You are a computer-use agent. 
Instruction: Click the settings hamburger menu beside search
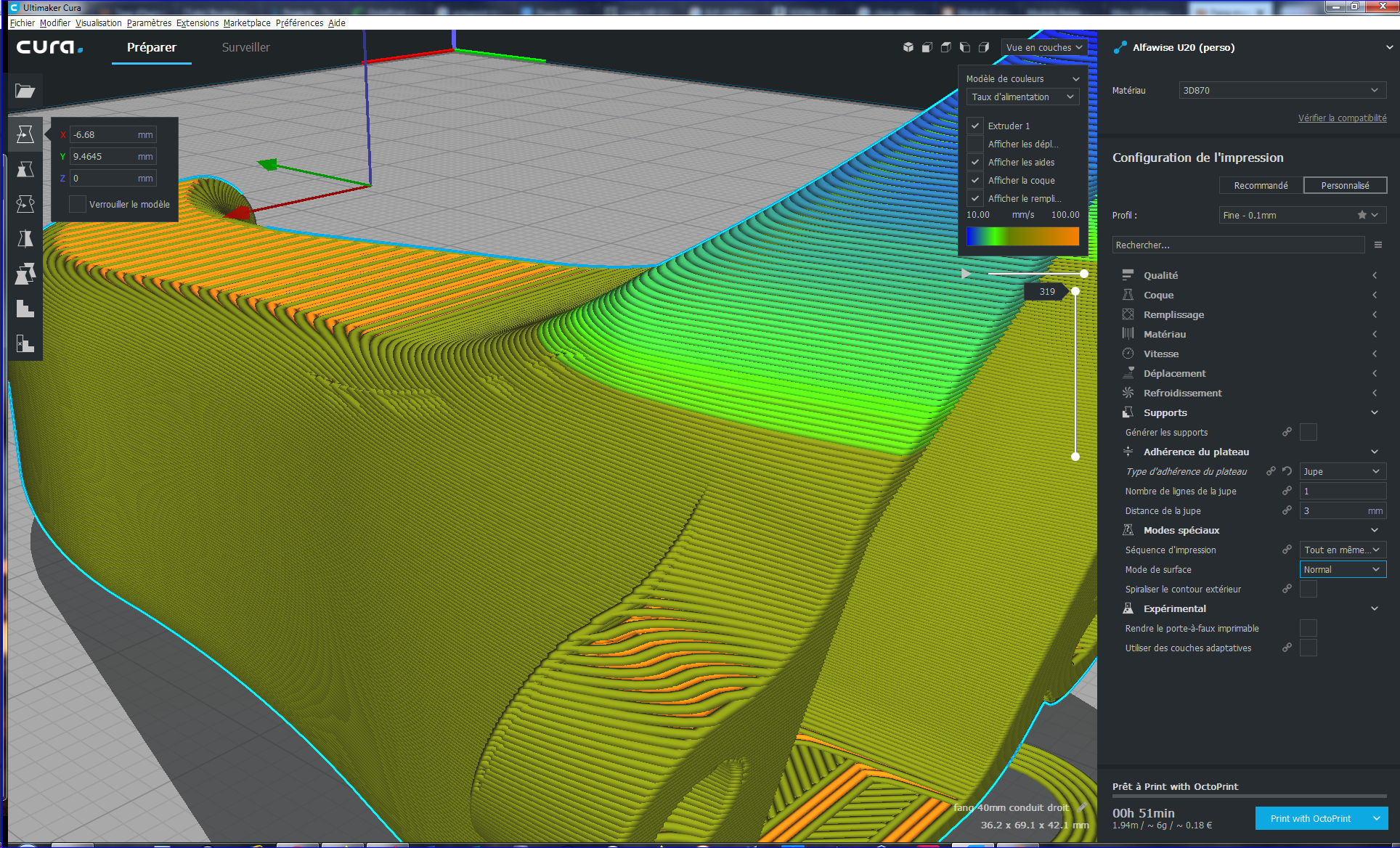(x=1377, y=245)
